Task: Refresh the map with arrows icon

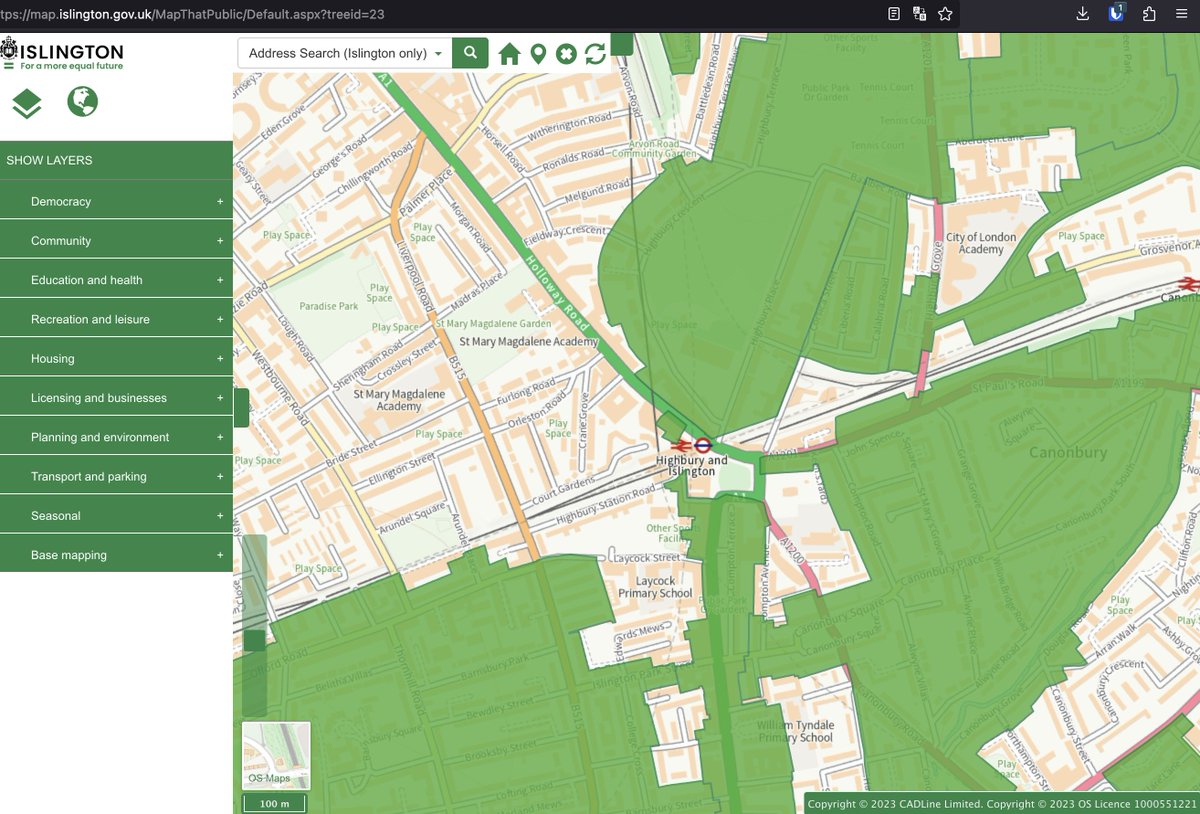Action: pos(595,54)
